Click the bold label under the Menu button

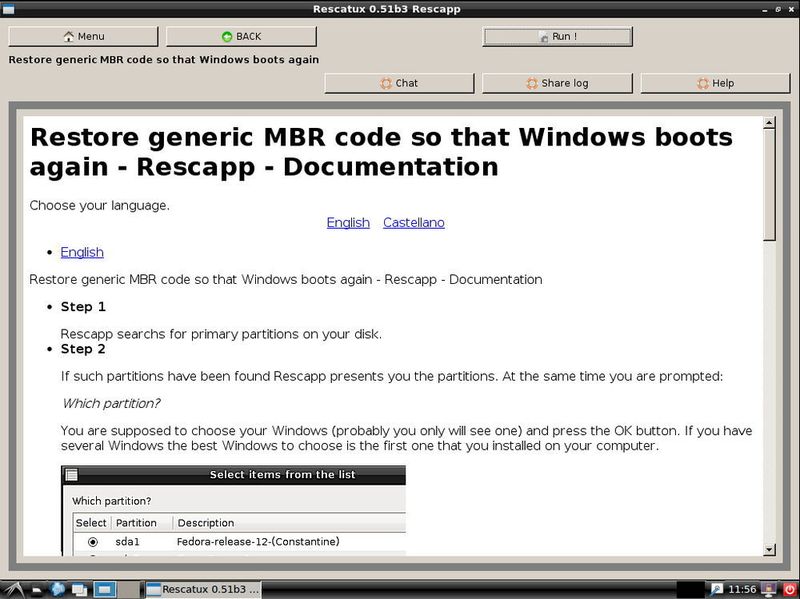tap(164, 60)
